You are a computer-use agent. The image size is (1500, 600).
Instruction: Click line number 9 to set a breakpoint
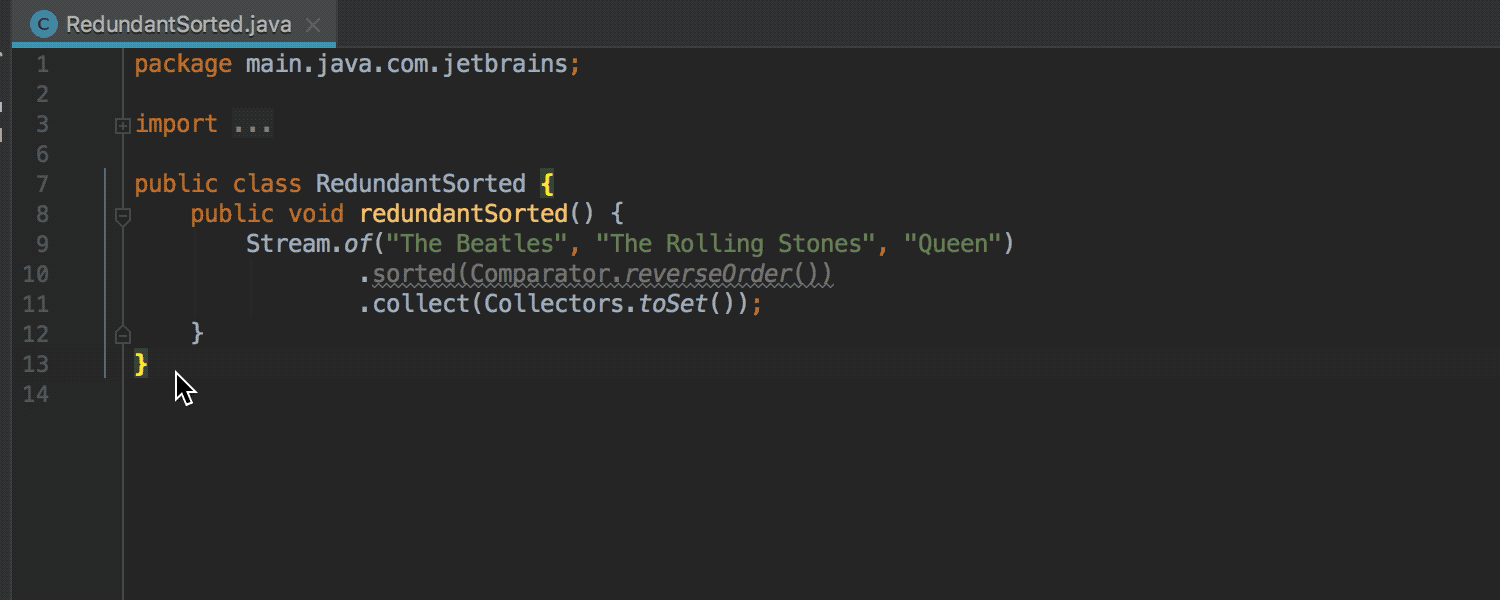(x=42, y=243)
